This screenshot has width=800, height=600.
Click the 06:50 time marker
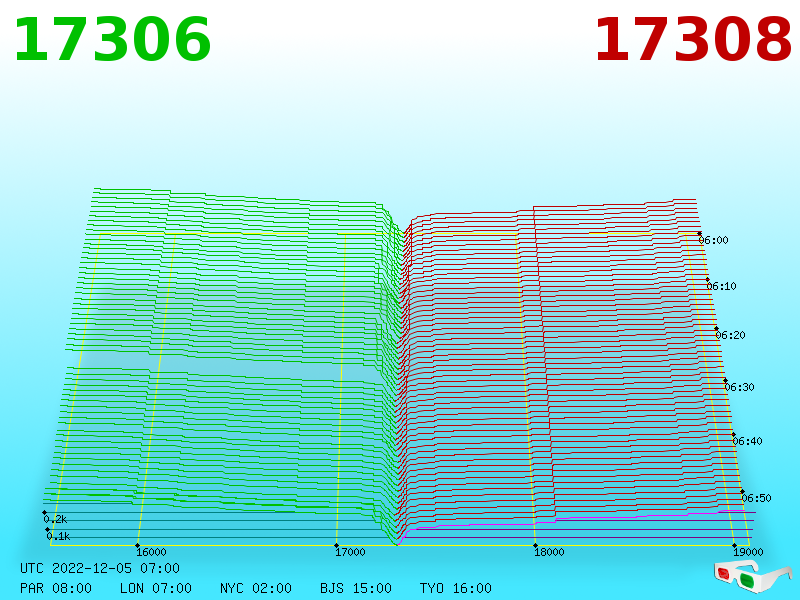(756, 498)
